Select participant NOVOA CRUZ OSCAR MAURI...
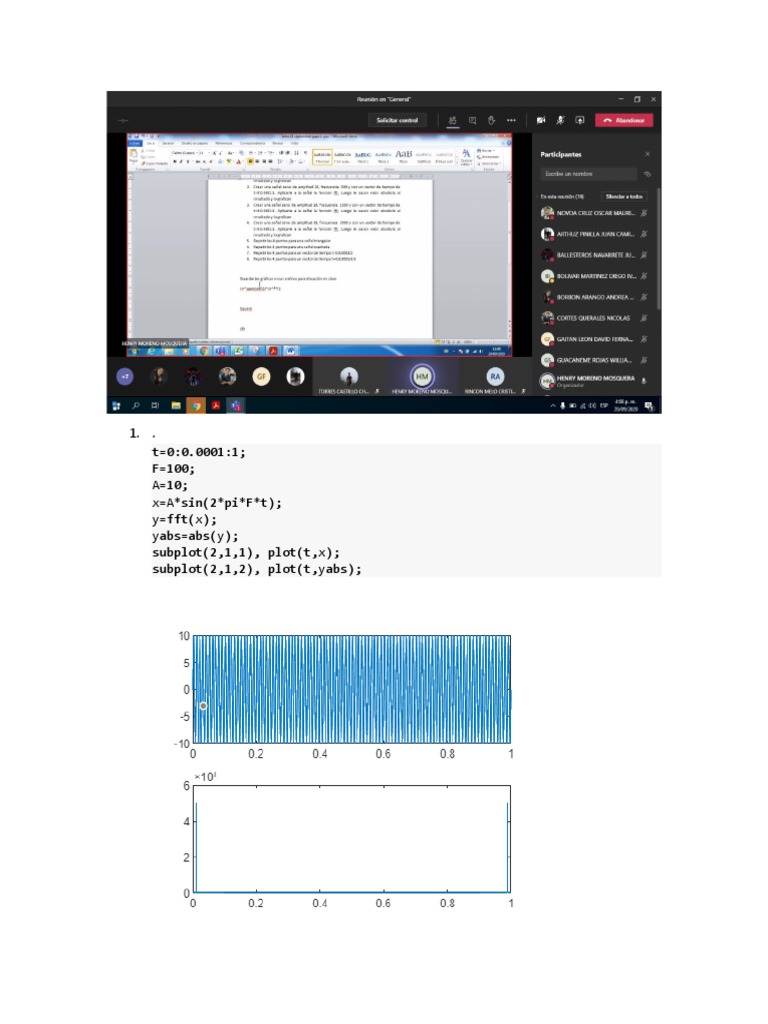The width and height of the screenshot is (768, 1024). coord(595,213)
